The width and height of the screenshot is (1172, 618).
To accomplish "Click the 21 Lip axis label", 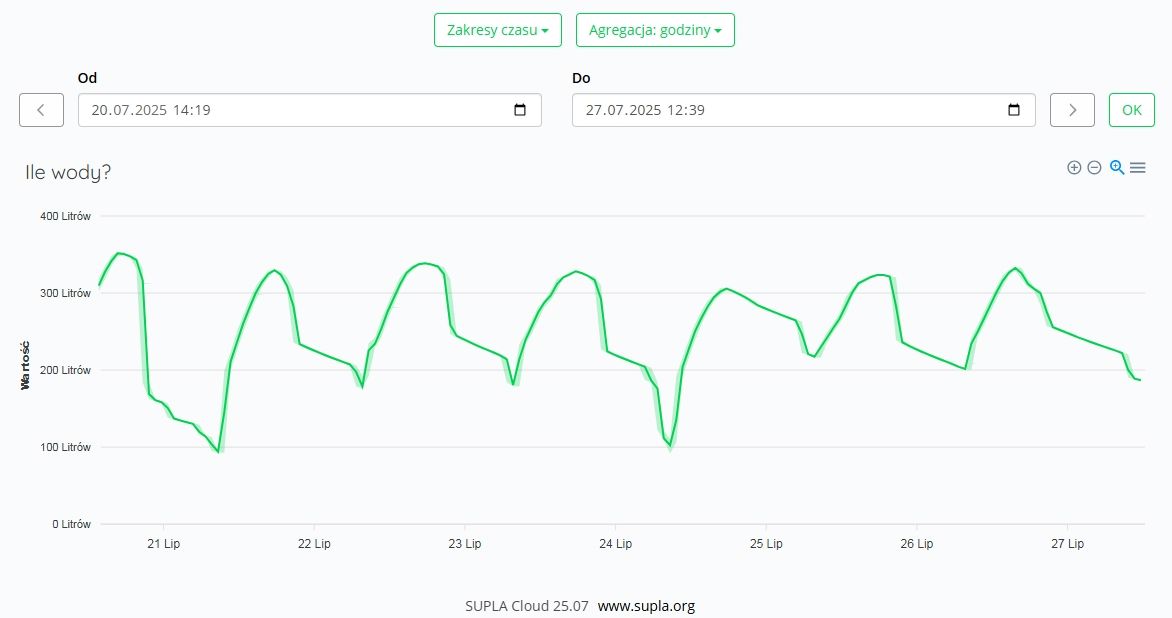I will coord(164,543).
